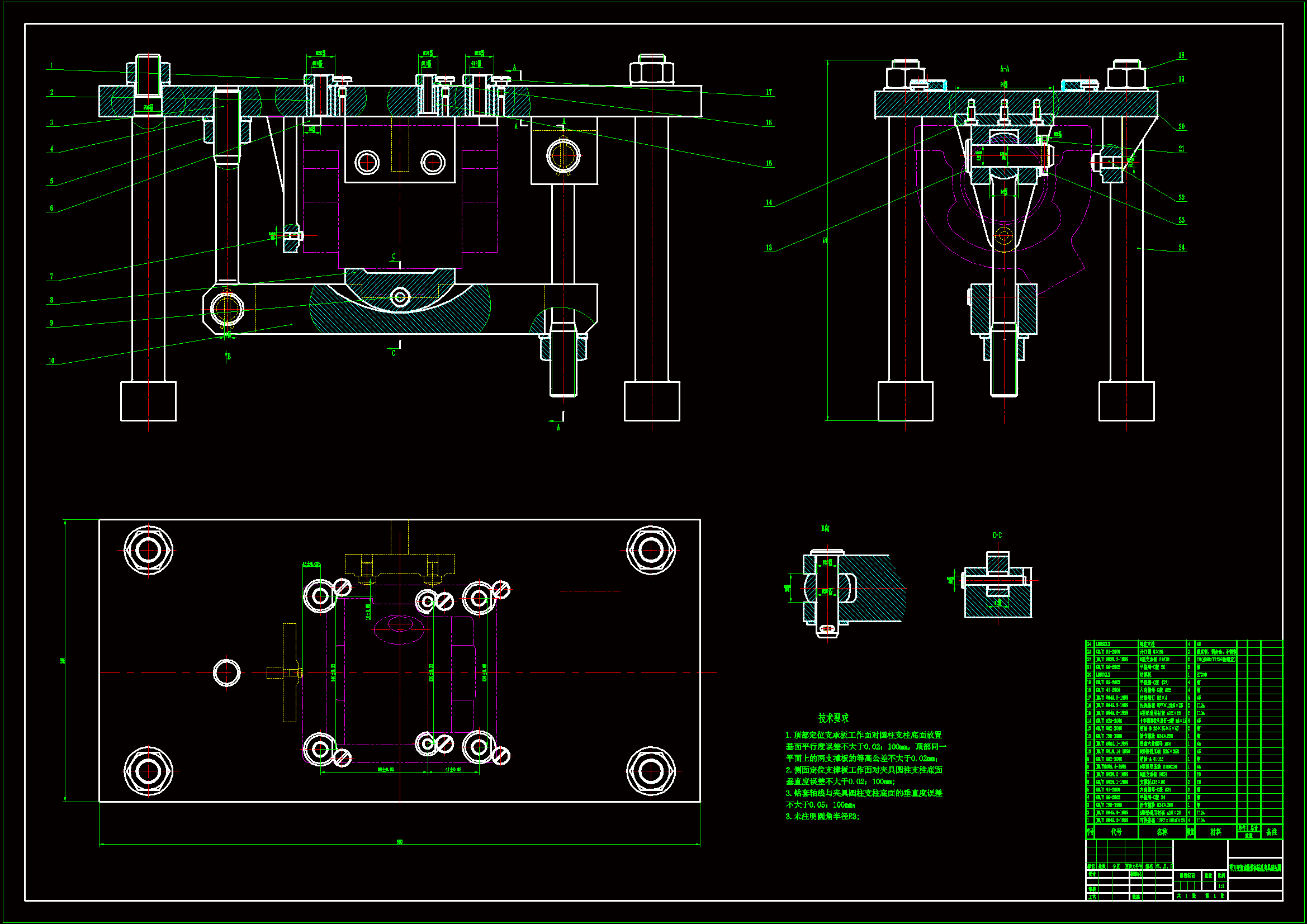Image resolution: width=1307 pixels, height=924 pixels.
Task: Select the B向 detail view label
Action: coord(825,528)
